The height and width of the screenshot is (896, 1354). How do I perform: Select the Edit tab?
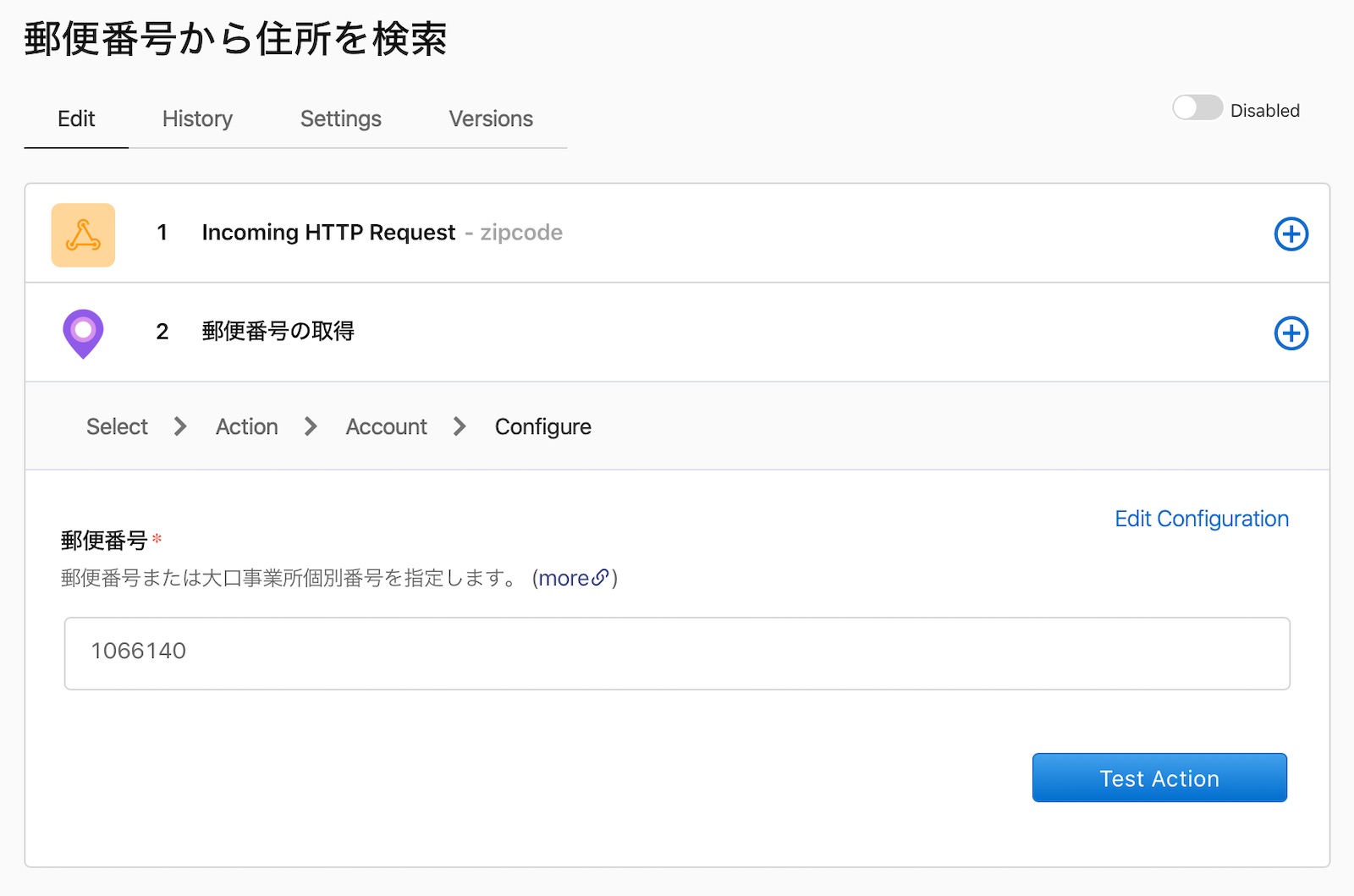(x=76, y=118)
